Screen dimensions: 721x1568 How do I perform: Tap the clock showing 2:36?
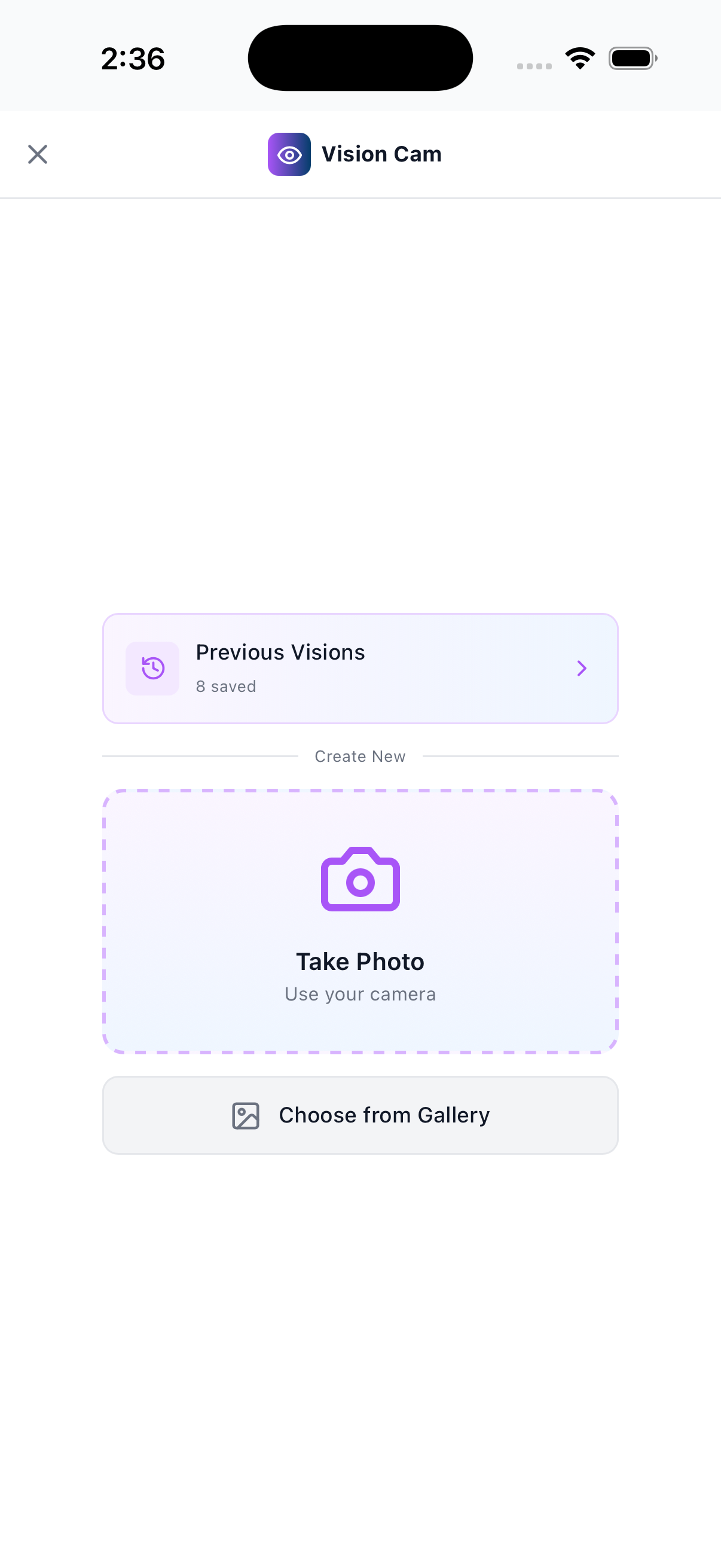coord(133,58)
